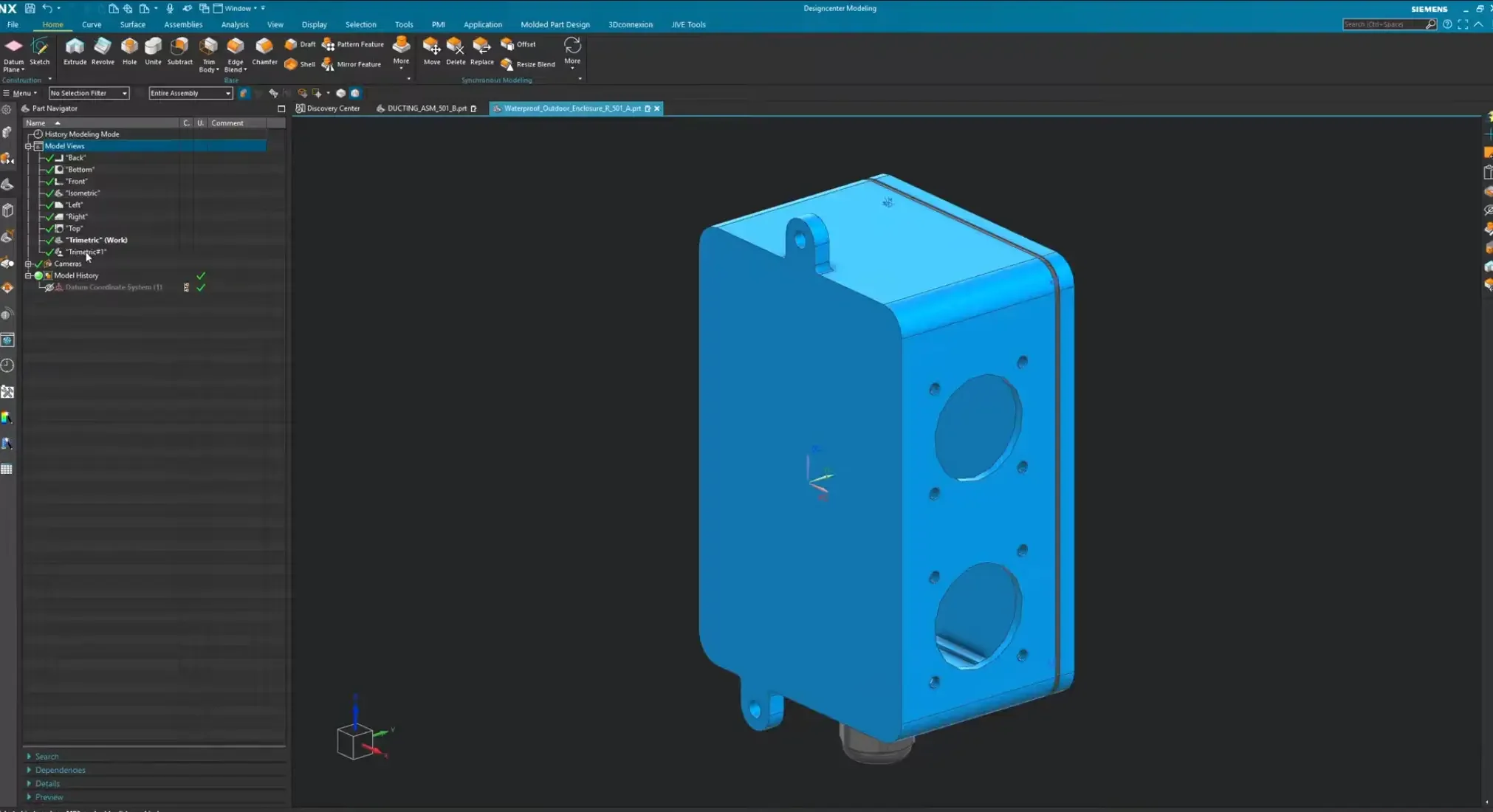This screenshot has width=1493, height=812.
Task: Click More in Synchronous Modeling group
Action: [572, 53]
